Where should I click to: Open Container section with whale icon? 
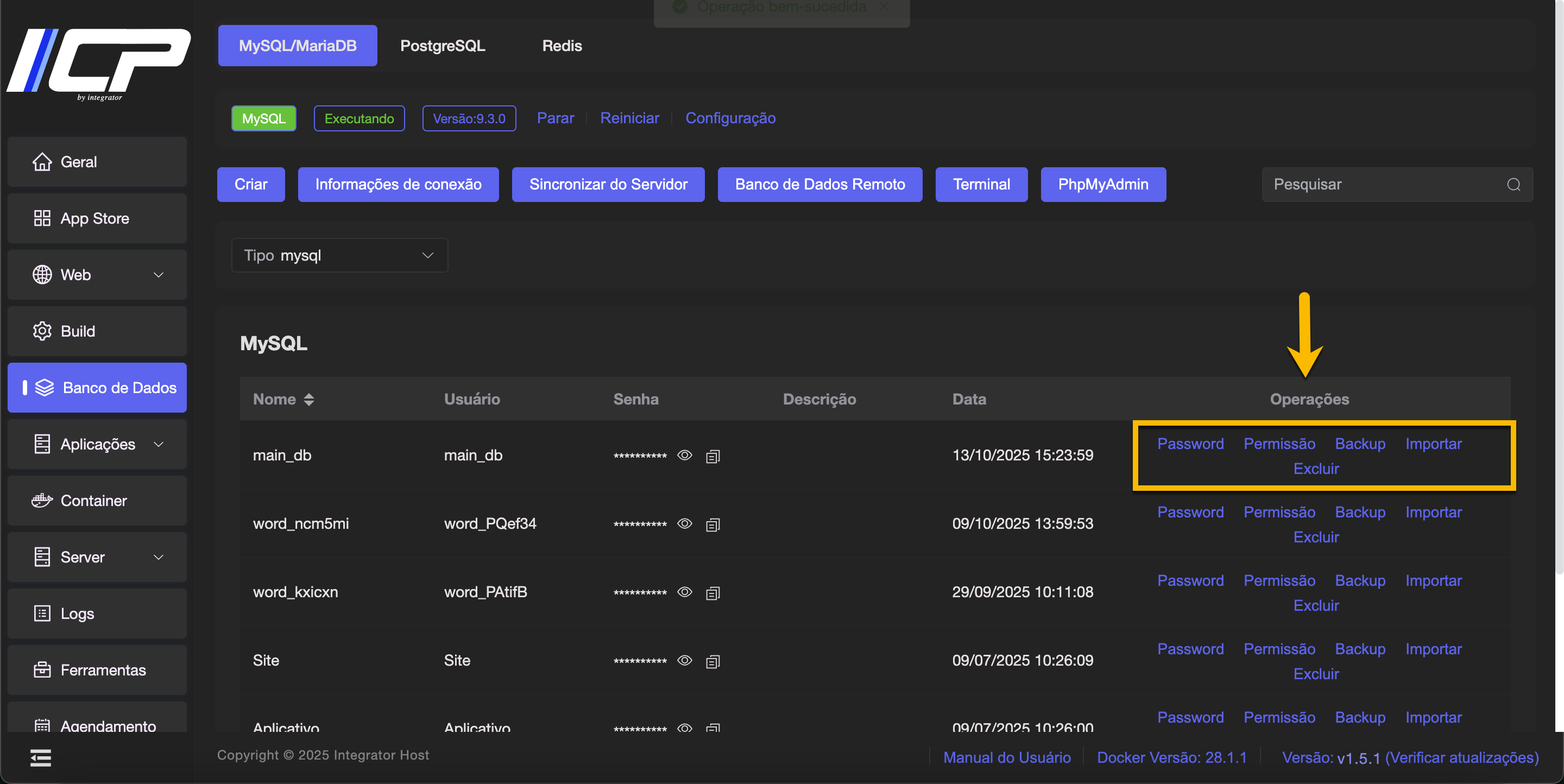(x=42, y=501)
